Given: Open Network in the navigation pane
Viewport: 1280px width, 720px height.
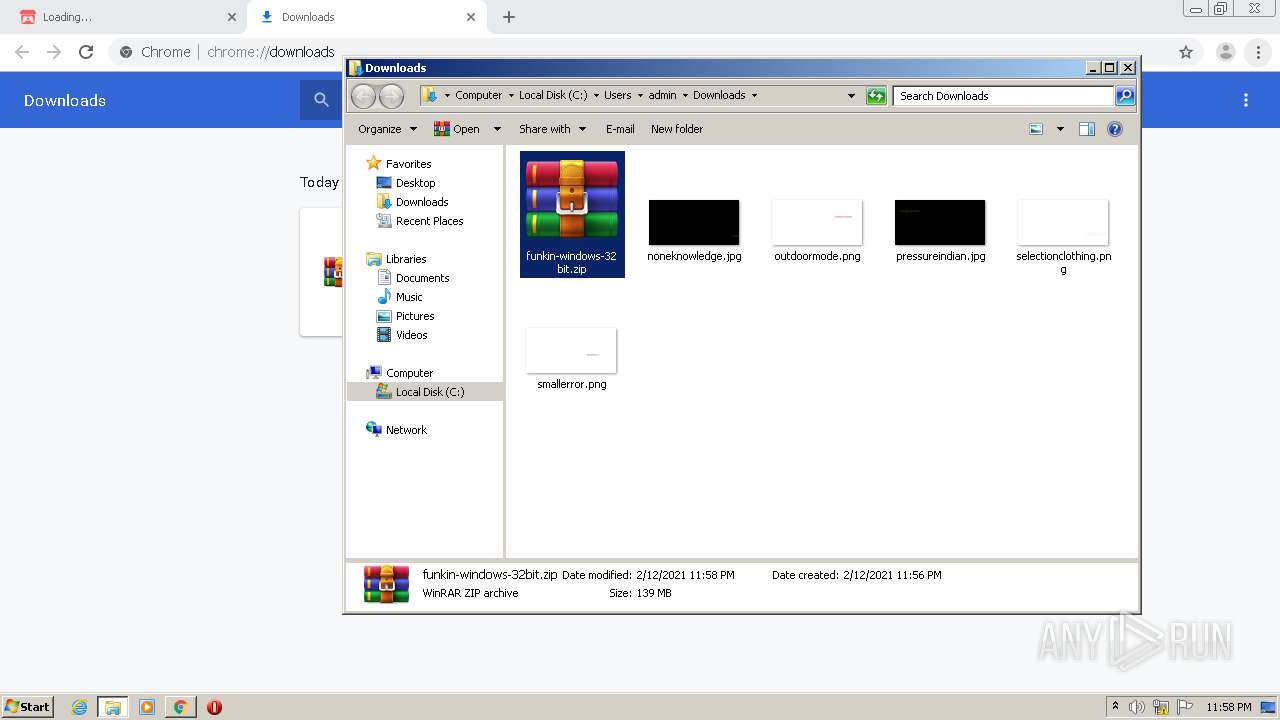Looking at the screenshot, I should click(x=406, y=430).
